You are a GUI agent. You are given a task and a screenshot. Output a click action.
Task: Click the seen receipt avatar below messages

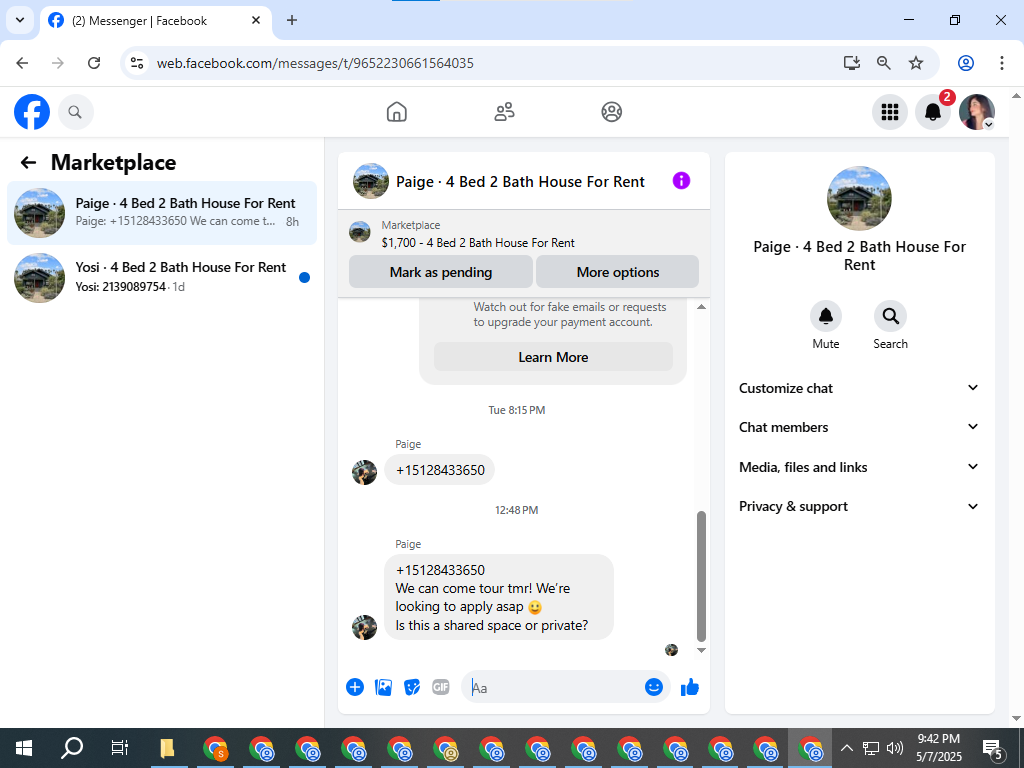coord(671,650)
